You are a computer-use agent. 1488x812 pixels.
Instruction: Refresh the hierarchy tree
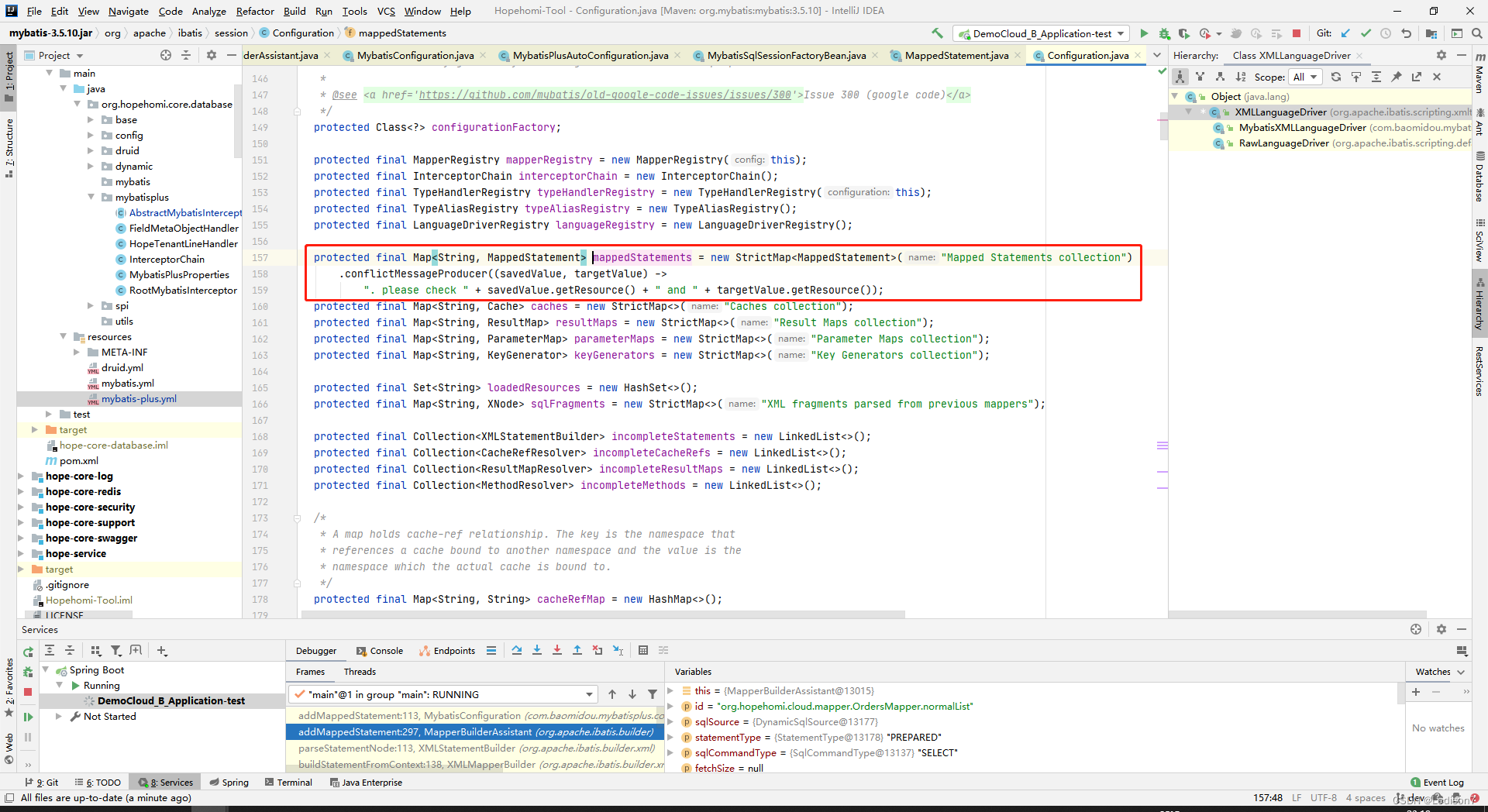[1335, 77]
